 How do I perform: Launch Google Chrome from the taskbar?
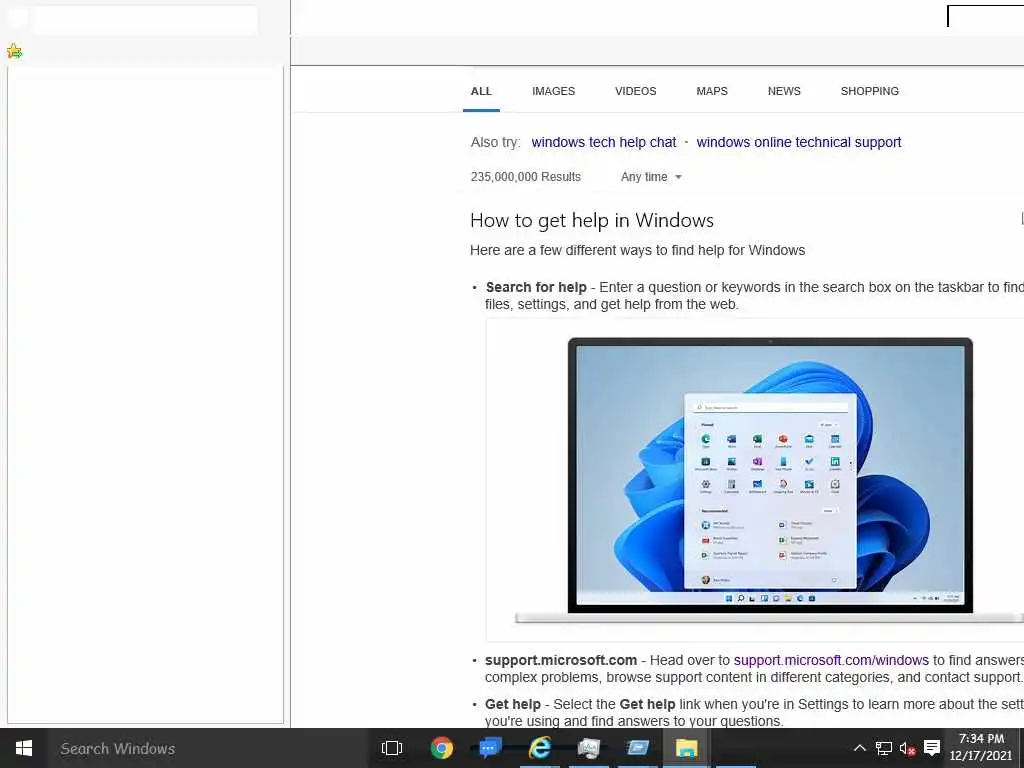441,748
